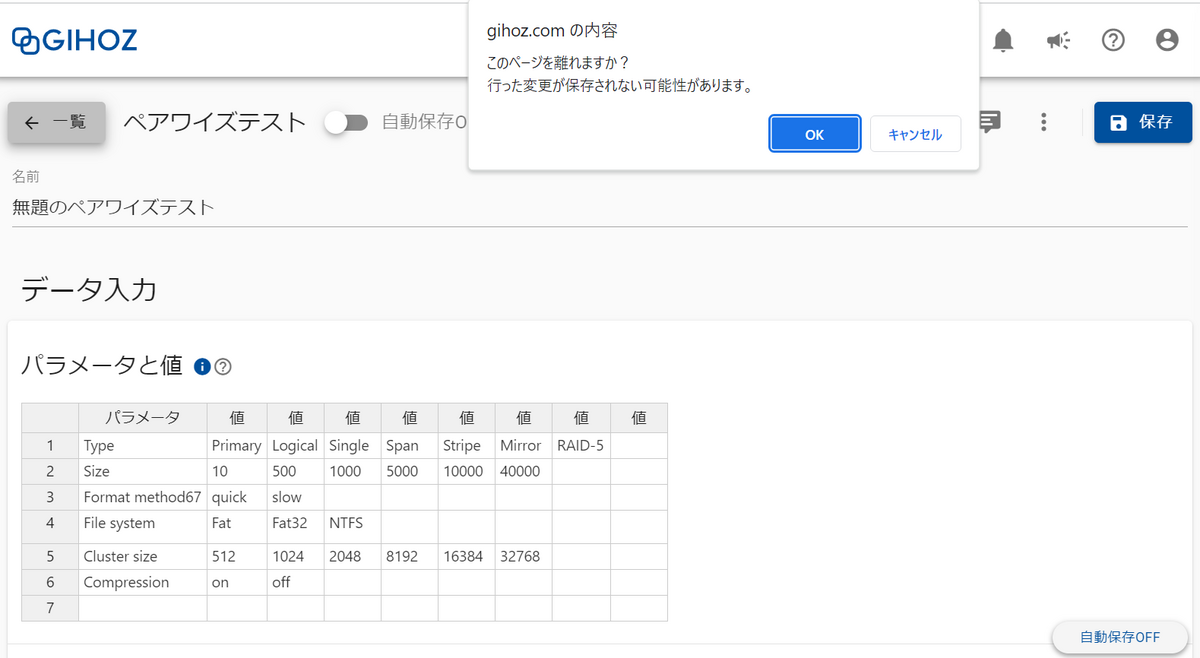Open help circle next to パラメータと値
The image size is (1200, 658).
pos(222,366)
